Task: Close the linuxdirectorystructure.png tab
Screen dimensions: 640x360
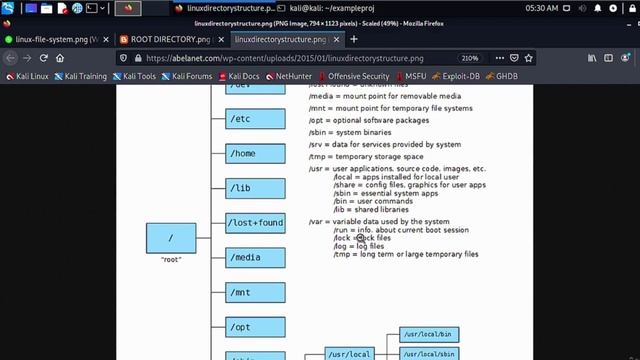Action: (336, 40)
